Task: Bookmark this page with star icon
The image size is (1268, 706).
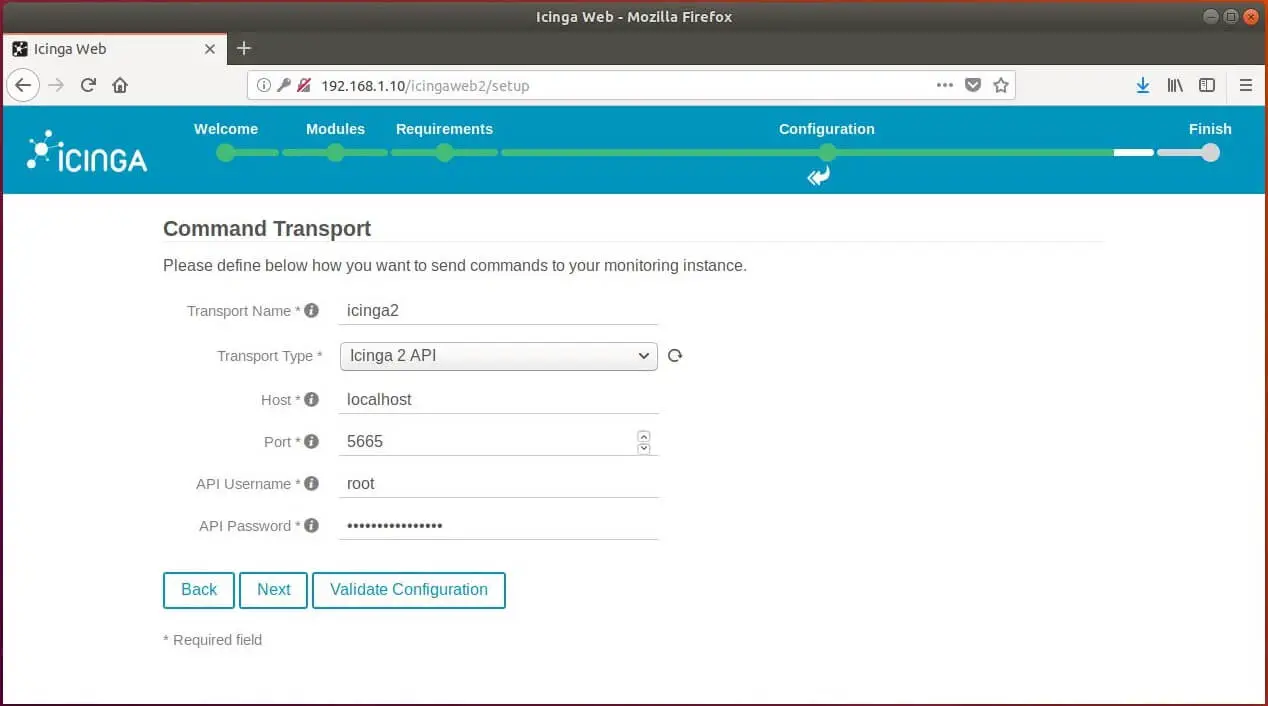Action: click(x=1001, y=85)
